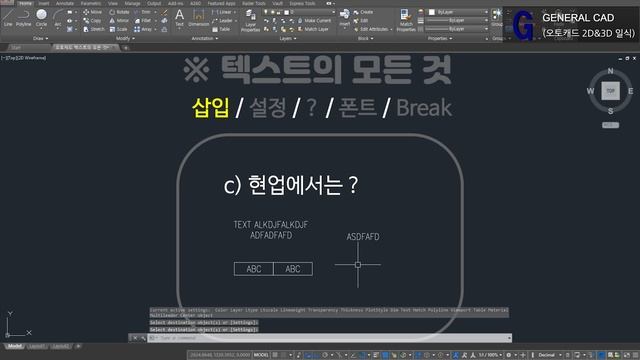Expand the Layers panel
The width and height of the screenshot is (640, 360).
[x=288, y=38]
